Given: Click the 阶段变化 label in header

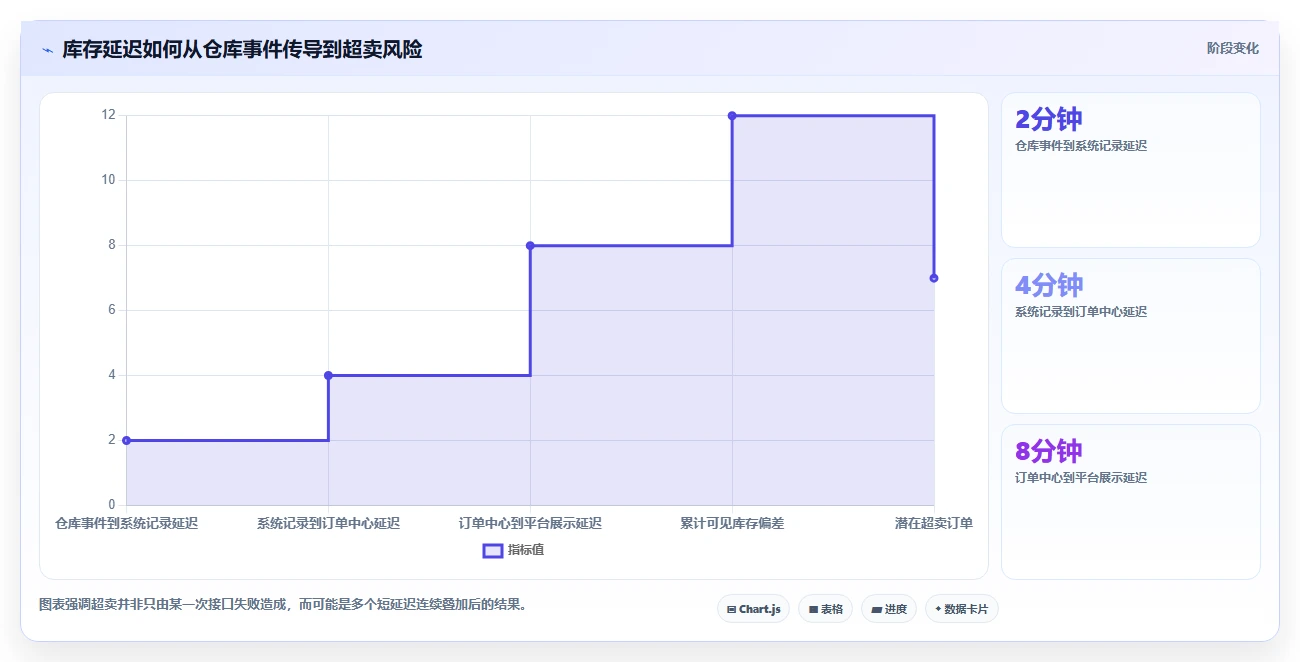Looking at the screenshot, I should click(x=1233, y=48).
